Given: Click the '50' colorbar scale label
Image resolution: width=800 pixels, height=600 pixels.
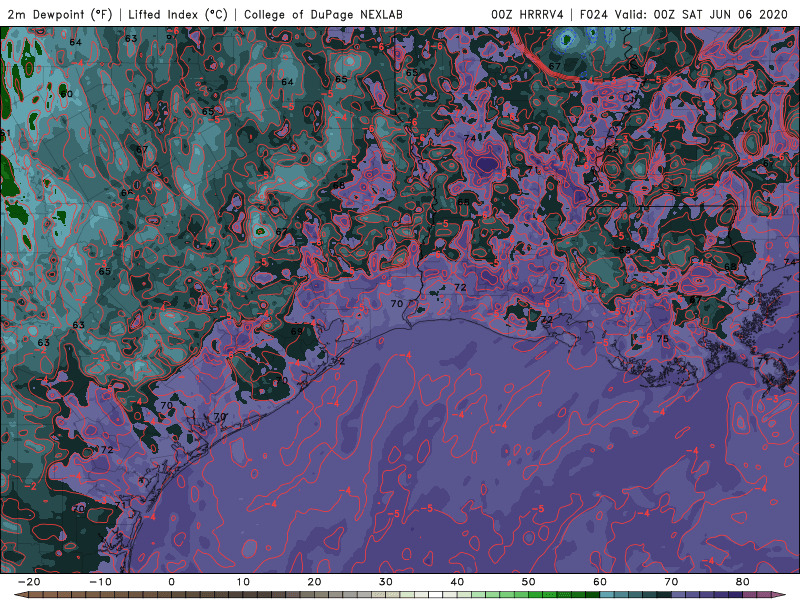Looking at the screenshot, I should click(x=529, y=582).
